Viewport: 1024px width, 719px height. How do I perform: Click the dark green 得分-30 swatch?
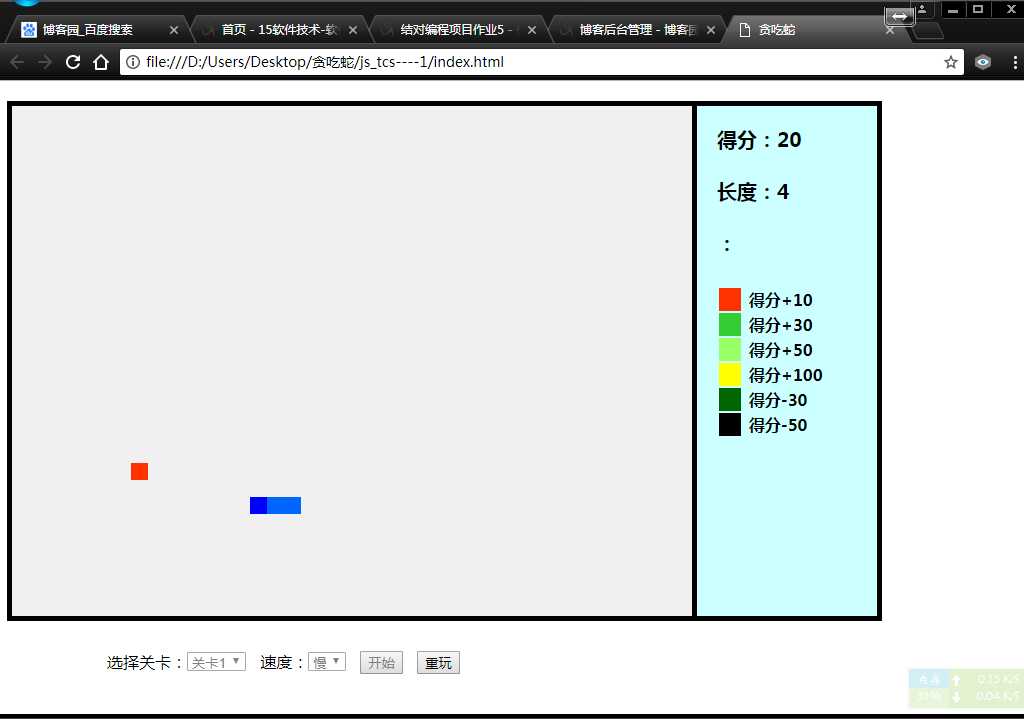(729, 400)
